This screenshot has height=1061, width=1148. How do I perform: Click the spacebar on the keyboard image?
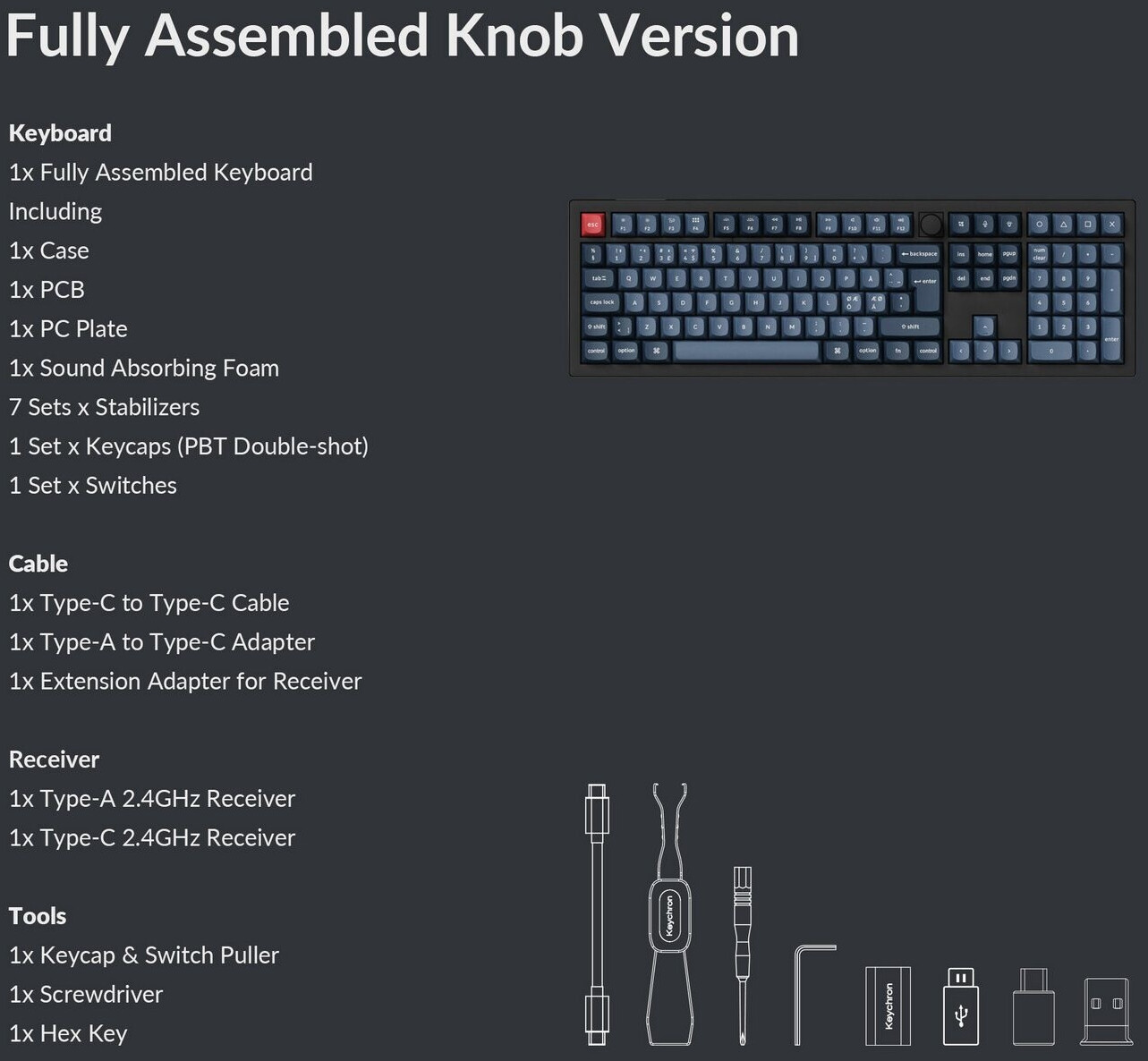pos(746,351)
